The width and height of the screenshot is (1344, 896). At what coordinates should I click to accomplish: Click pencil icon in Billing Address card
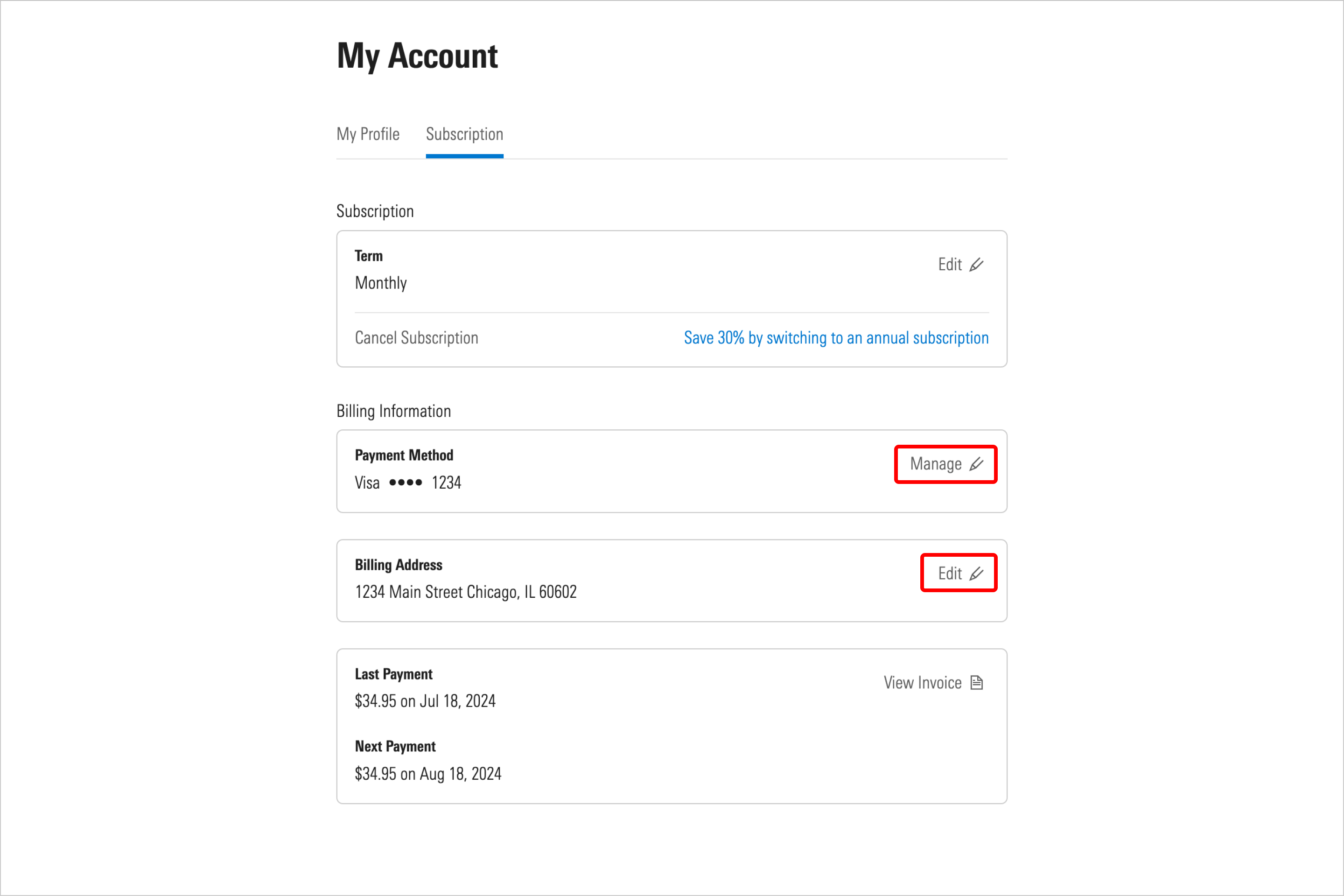977,573
